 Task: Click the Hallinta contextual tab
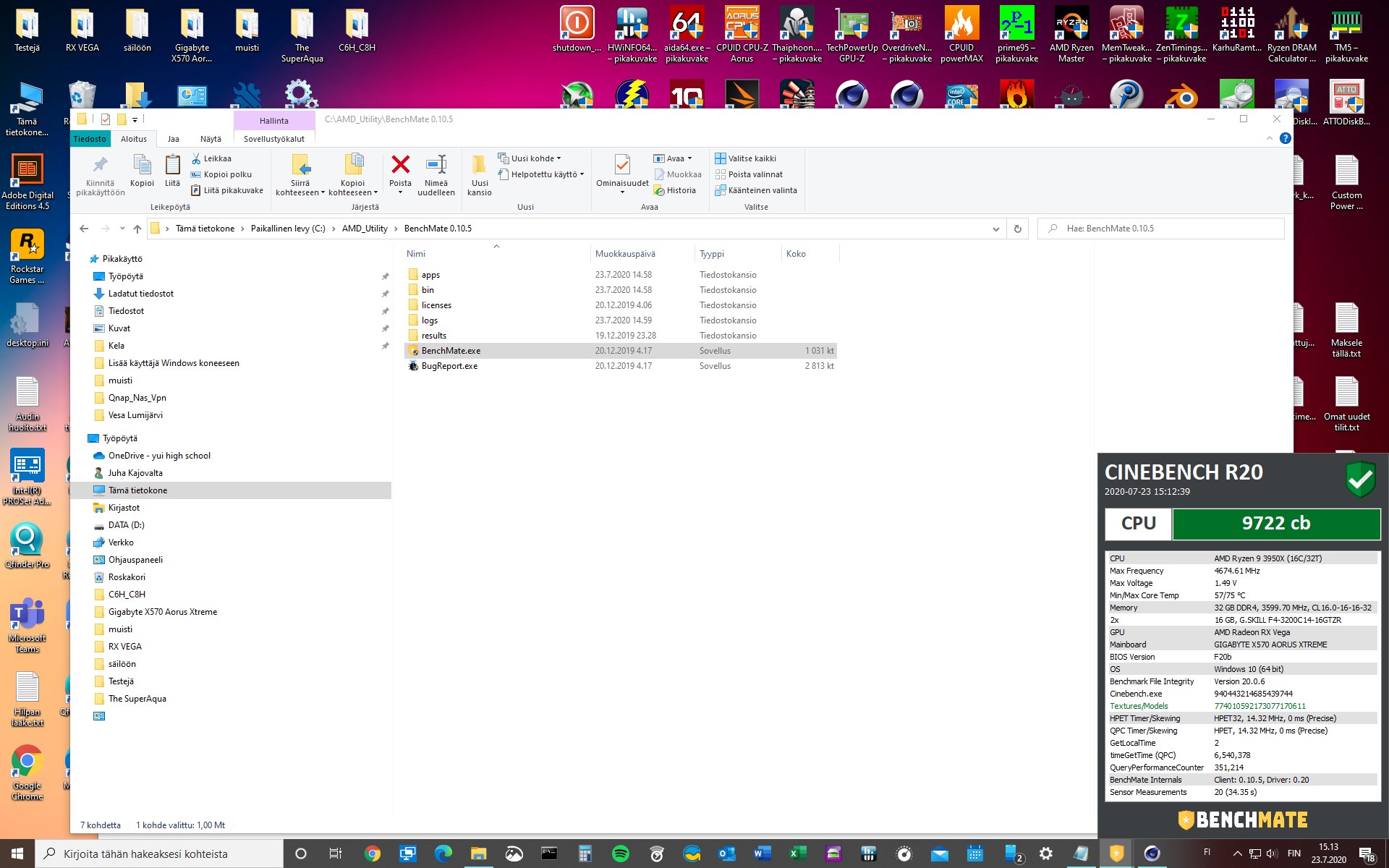[274, 121]
